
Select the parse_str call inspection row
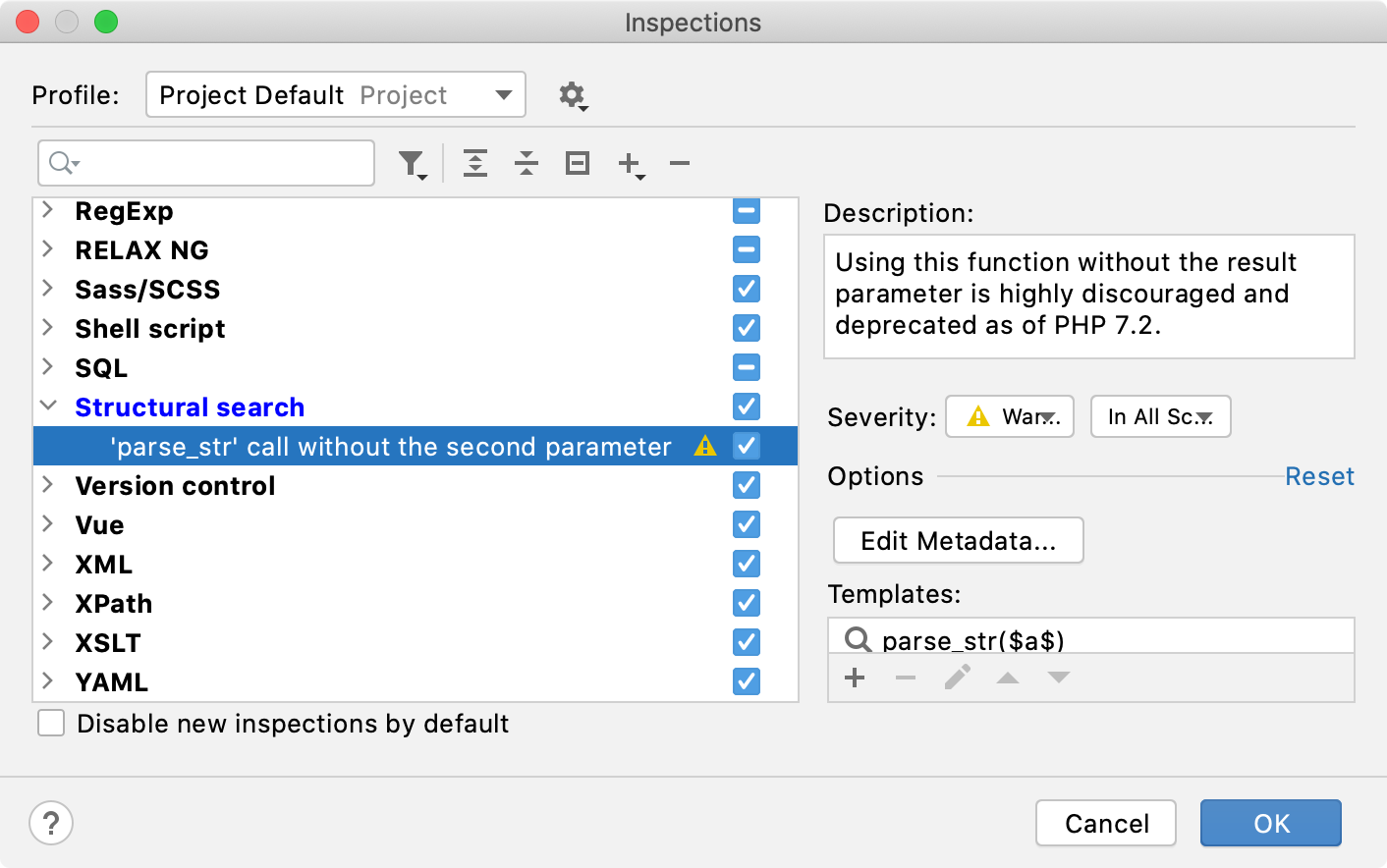(416, 446)
